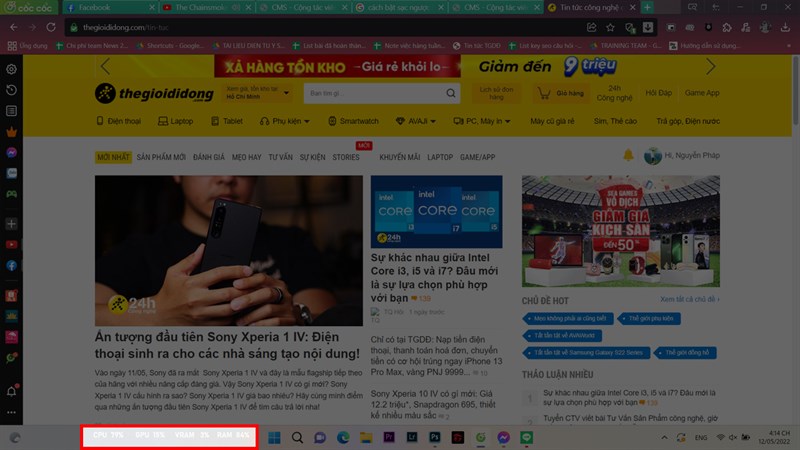The height and width of the screenshot is (450, 800).
Task: Click the browser address bar URL
Action: click(x=126, y=28)
